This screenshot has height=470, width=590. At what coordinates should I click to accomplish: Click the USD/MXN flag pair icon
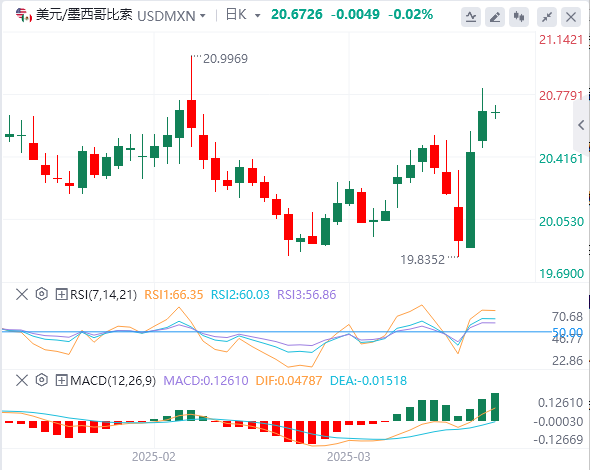24,15
